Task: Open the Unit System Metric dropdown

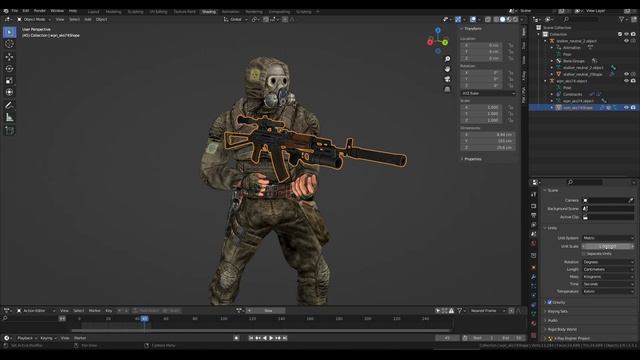Action: (x=608, y=238)
